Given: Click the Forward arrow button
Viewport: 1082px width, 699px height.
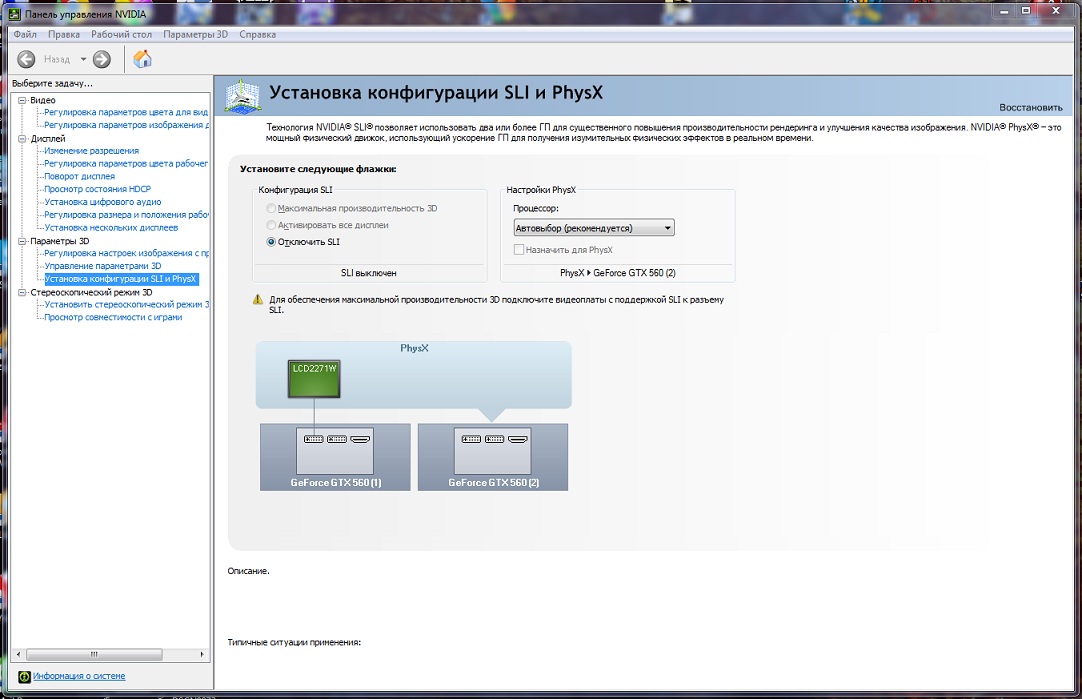Looking at the screenshot, I should point(101,59).
